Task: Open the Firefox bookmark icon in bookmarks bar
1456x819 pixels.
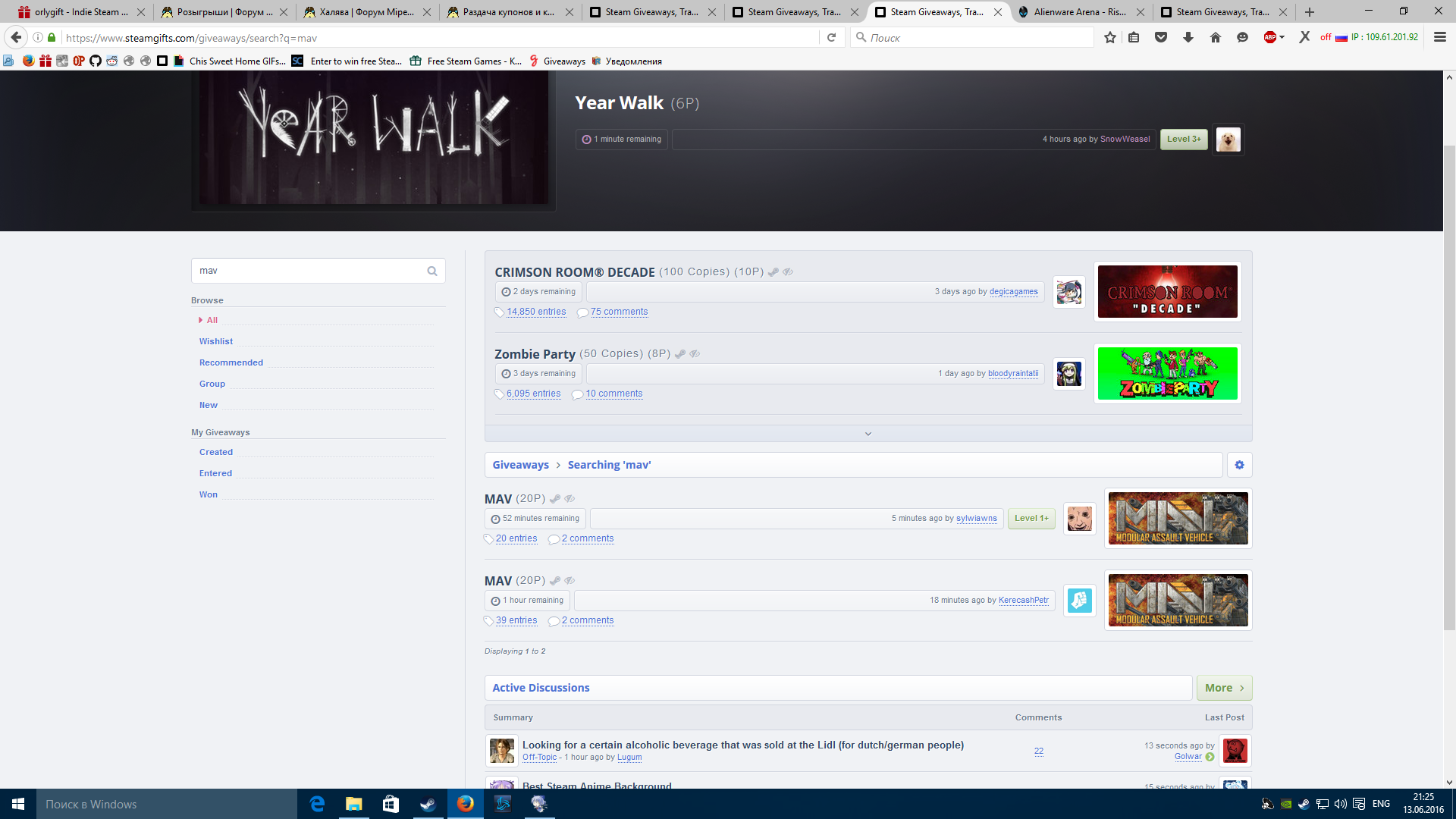Action: coord(28,61)
